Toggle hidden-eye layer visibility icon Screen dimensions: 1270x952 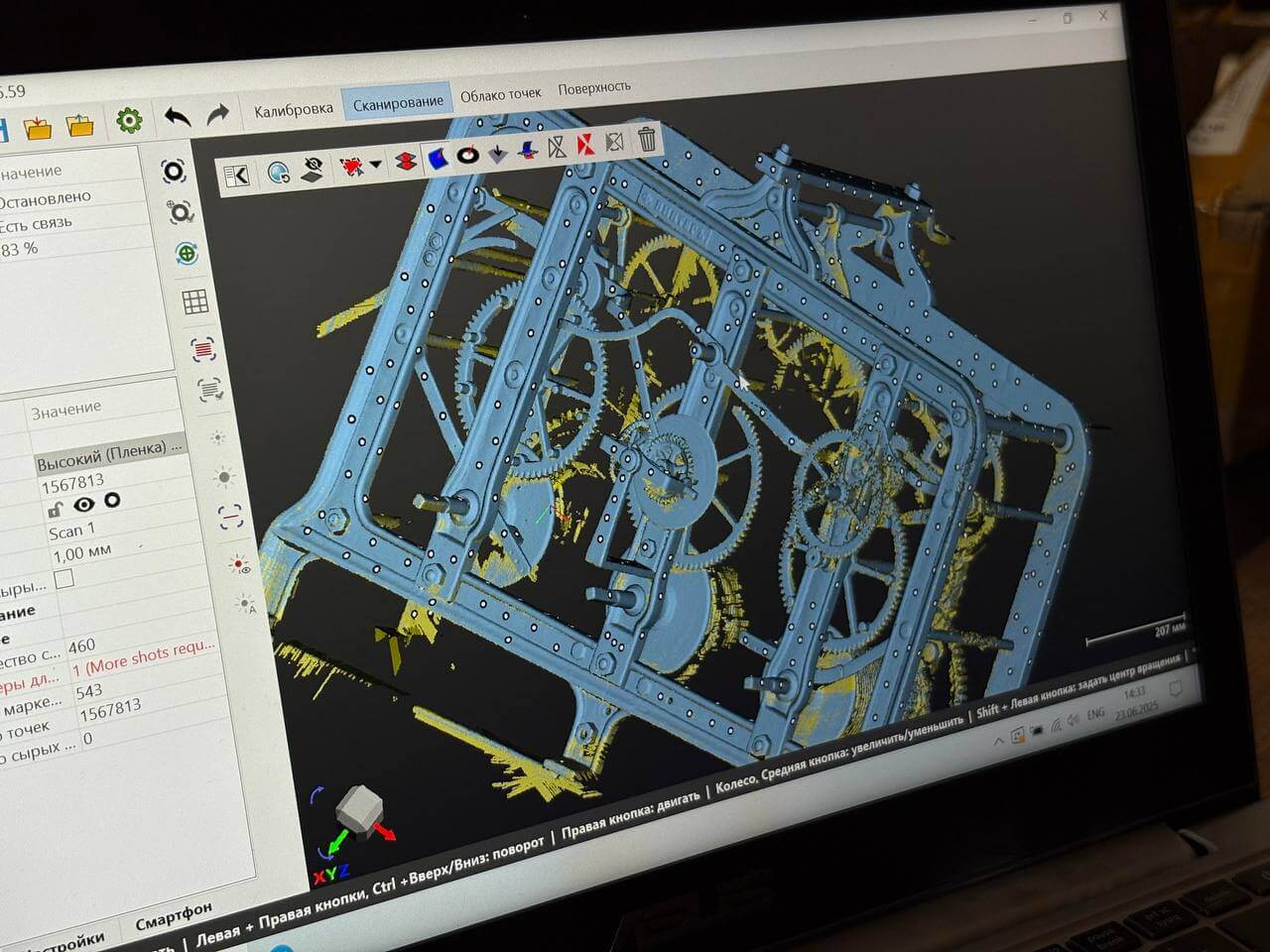313,169
